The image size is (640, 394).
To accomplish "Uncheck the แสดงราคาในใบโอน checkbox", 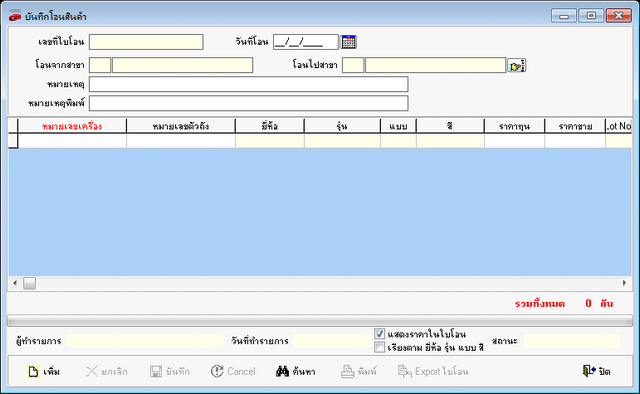I will coord(380,334).
